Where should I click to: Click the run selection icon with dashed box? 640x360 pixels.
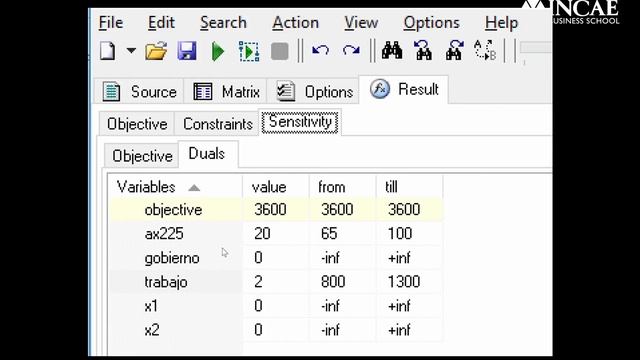(x=249, y=52)
